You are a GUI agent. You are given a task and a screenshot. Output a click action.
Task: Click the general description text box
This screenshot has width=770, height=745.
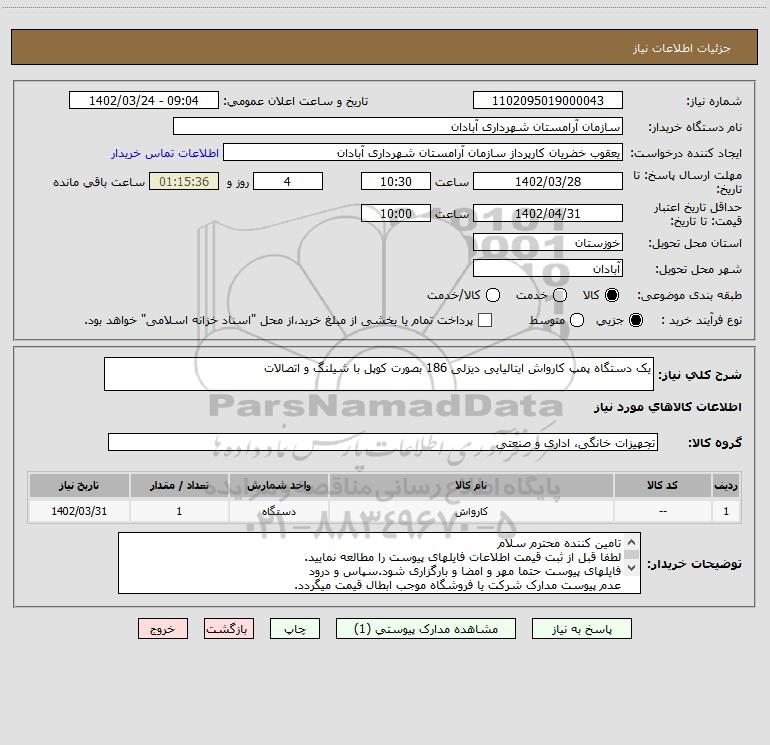tap(379, 374)
